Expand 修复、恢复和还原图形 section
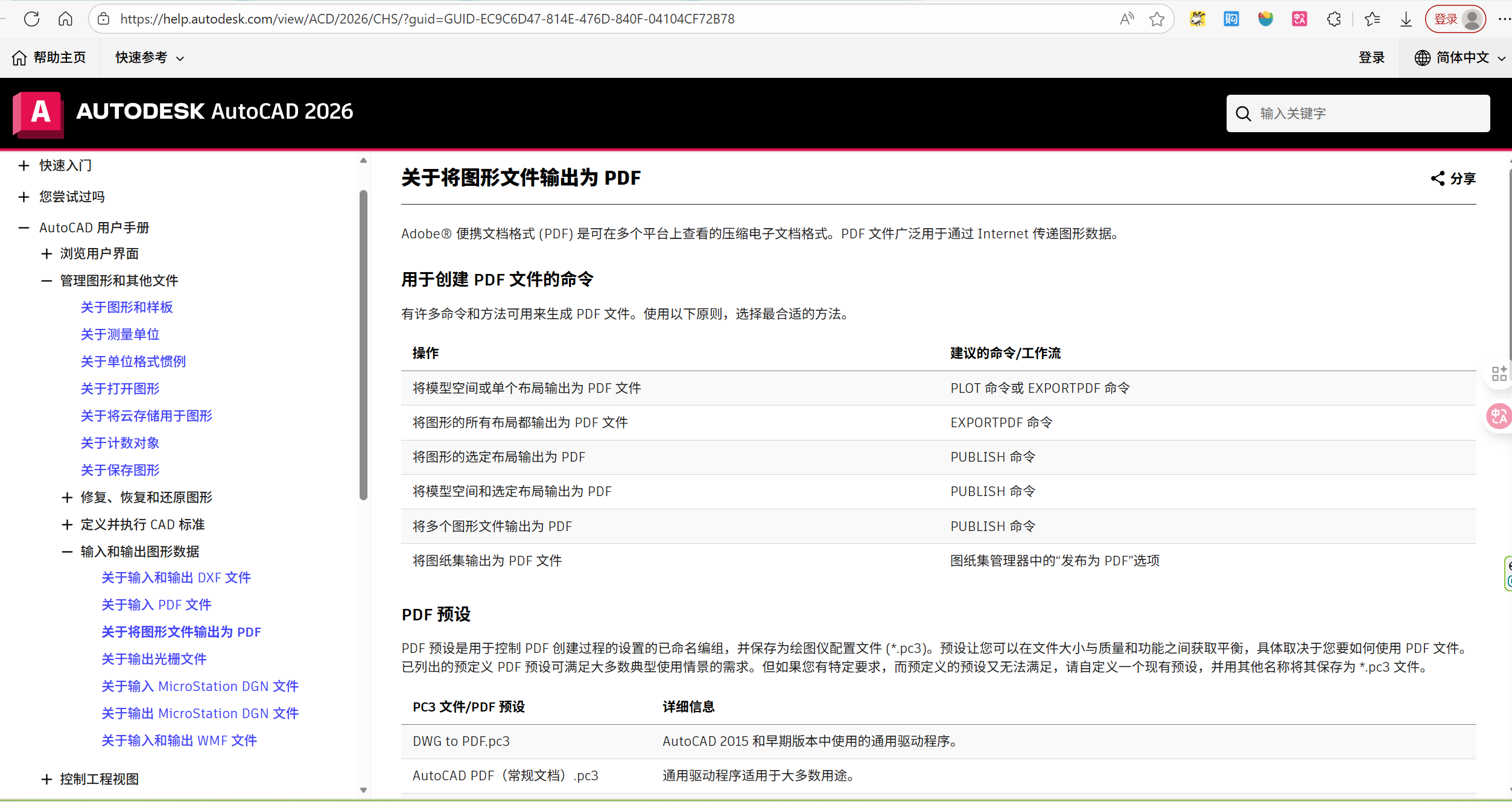This screenshot has width=1512, height=802. (x=67, y=497)
